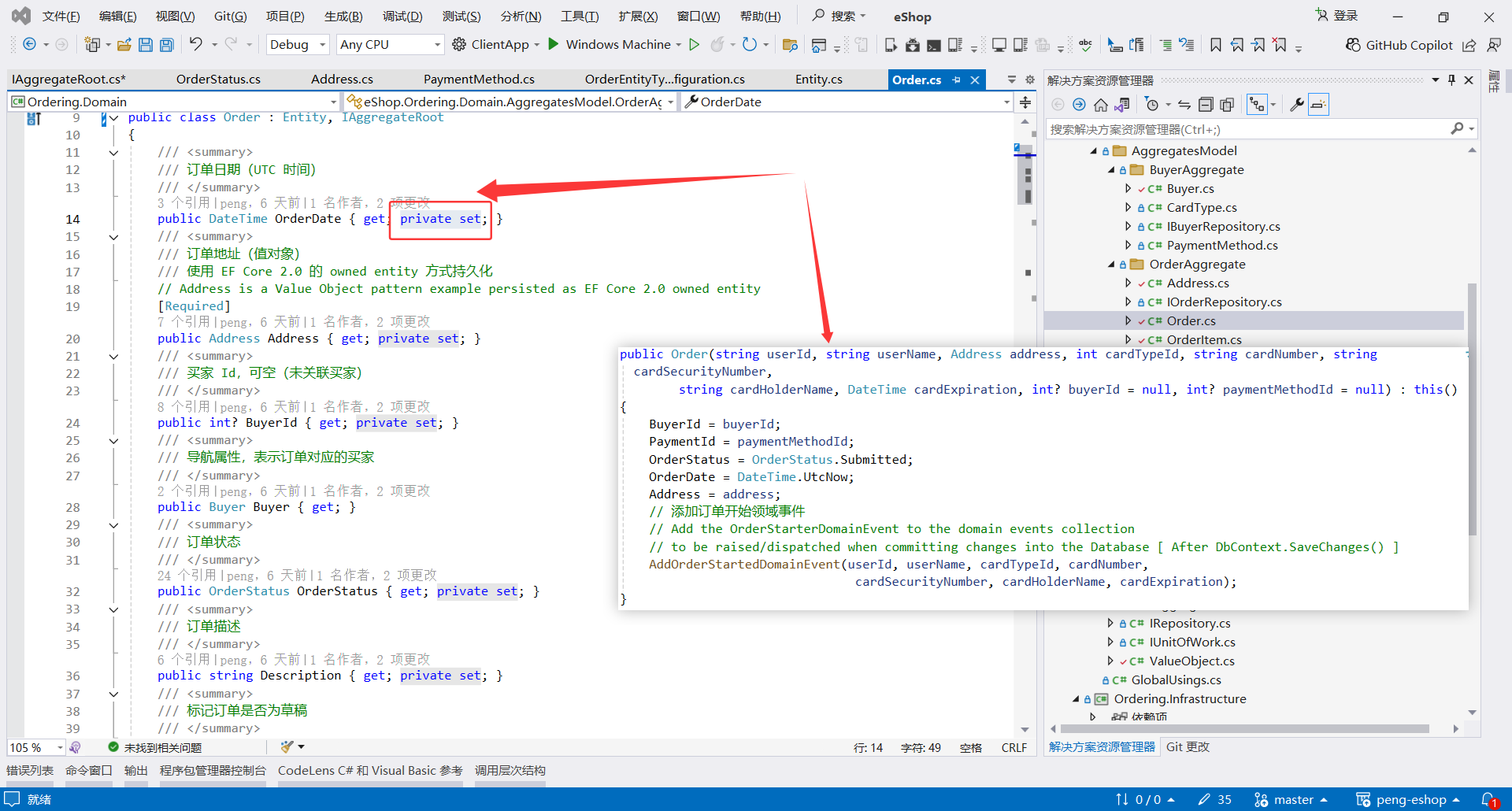
Task: Click Sync with Active Document icon
Action: [1184, 104]
